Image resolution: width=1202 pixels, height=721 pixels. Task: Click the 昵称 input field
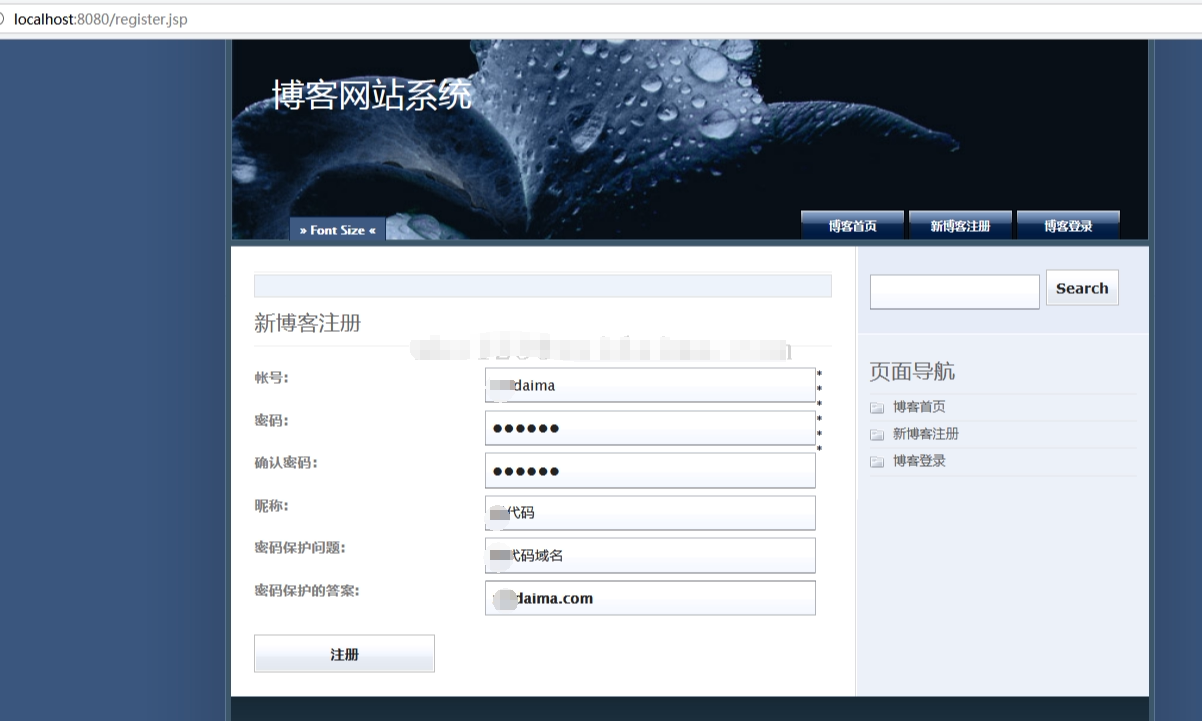[x=650, y=513]
